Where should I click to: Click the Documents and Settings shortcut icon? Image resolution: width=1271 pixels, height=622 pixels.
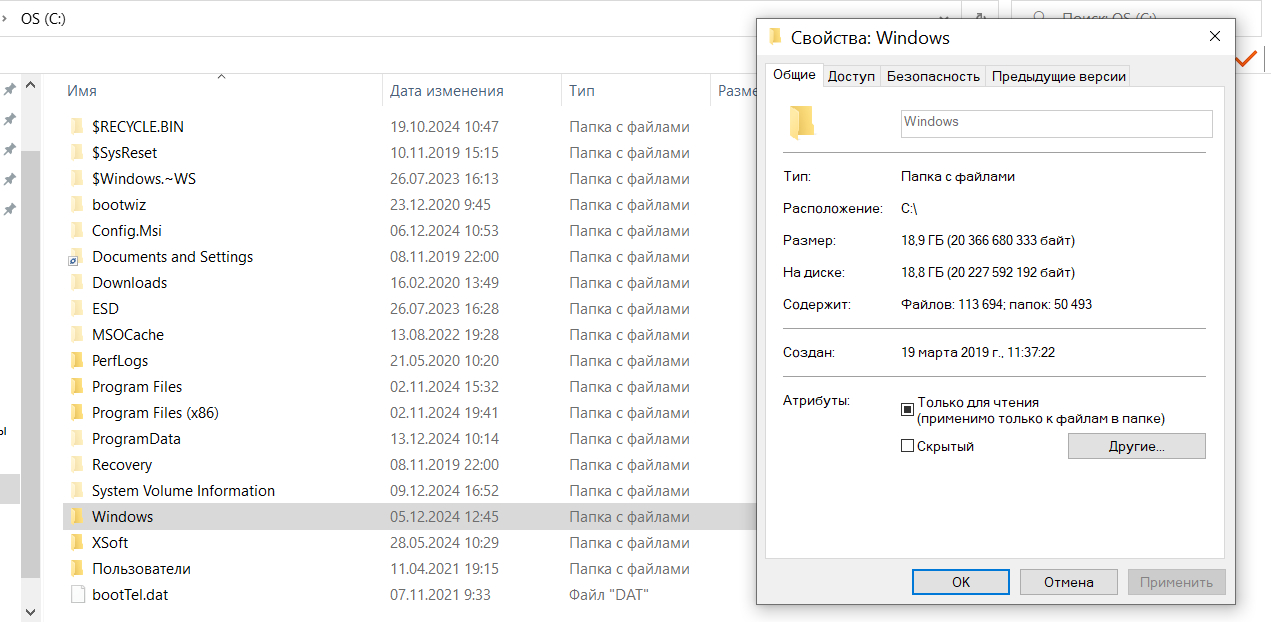tap(76, 257)
